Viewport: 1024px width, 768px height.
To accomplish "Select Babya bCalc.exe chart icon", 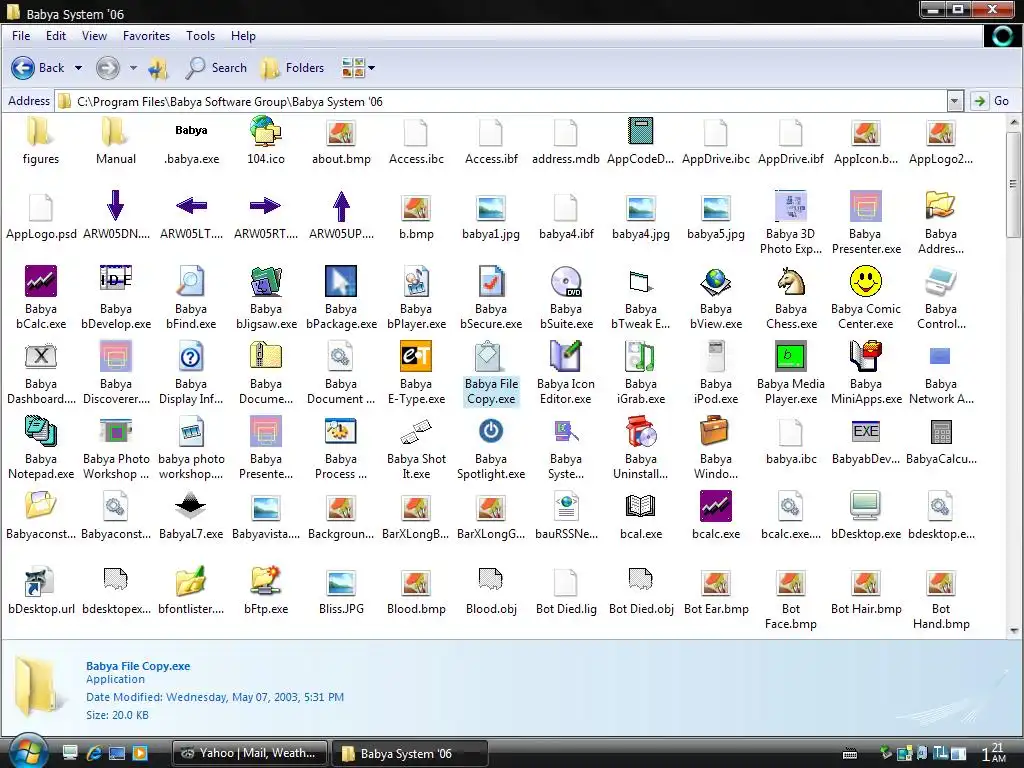I will pos(40,281).
